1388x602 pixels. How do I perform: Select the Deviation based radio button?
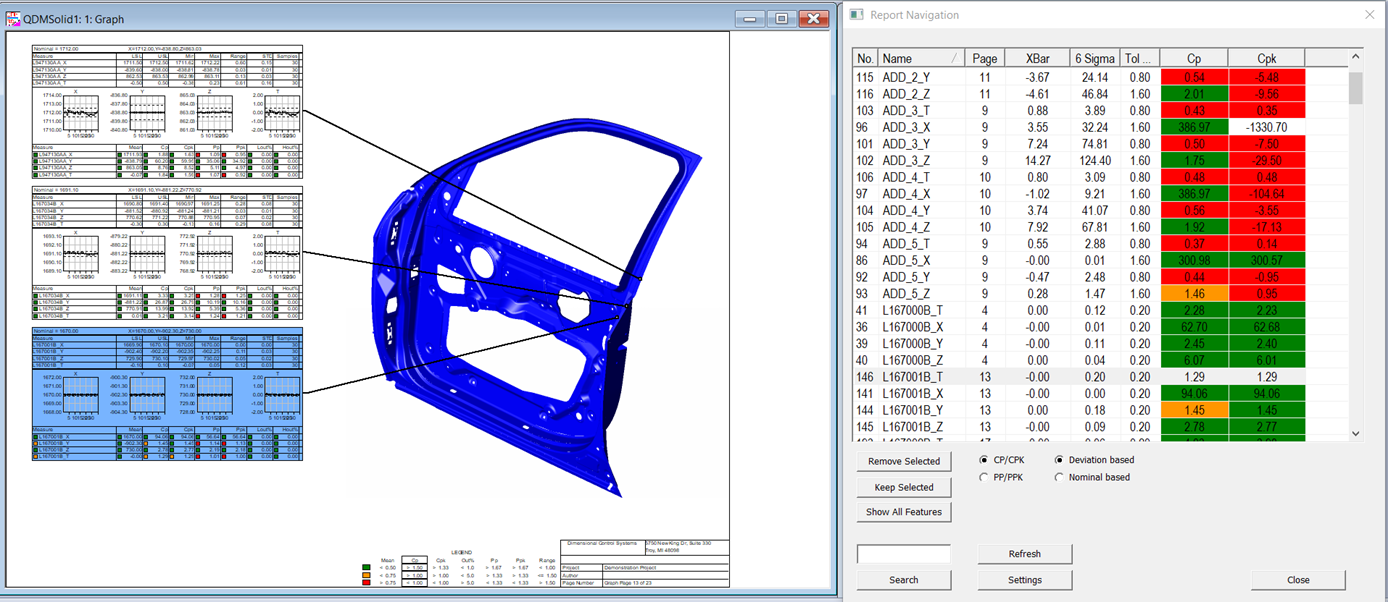pyautogui.click(x=1059, y=459)
